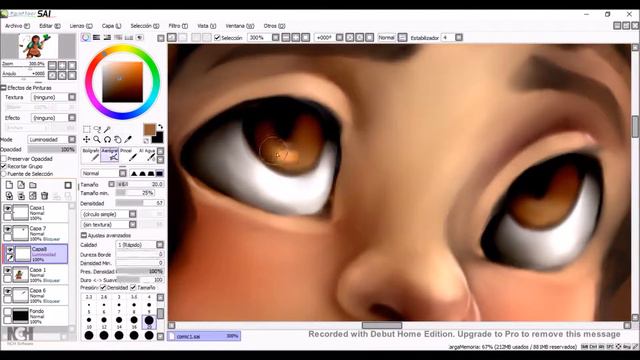
Task: Open the layer Mode Luminosidad dropdown
Action: (52, 140)
